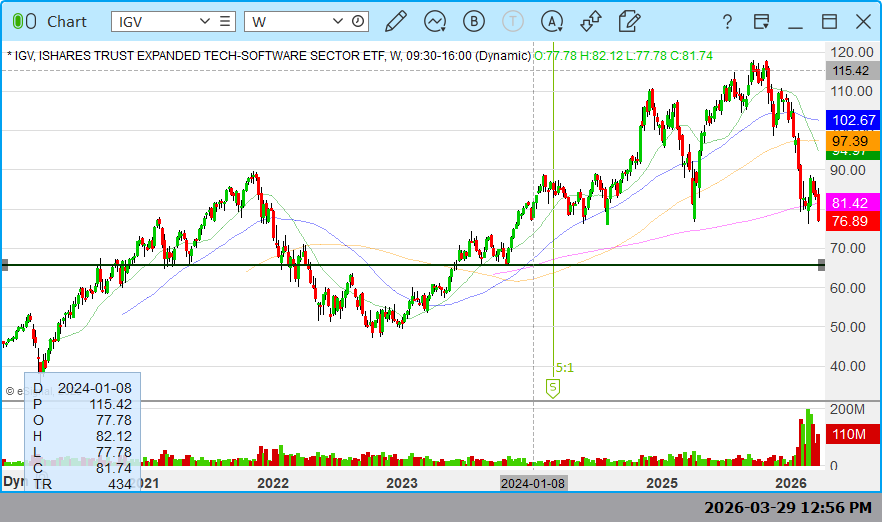Screen dimensions: 882x522
Task: Click the 60.00 price scale label
Action: coord(848,288)
